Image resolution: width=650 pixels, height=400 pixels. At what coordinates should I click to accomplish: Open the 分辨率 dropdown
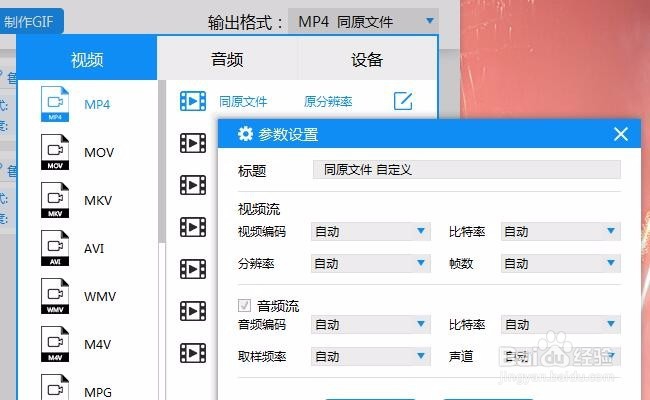pyautogui.click(x=371, y=263)
